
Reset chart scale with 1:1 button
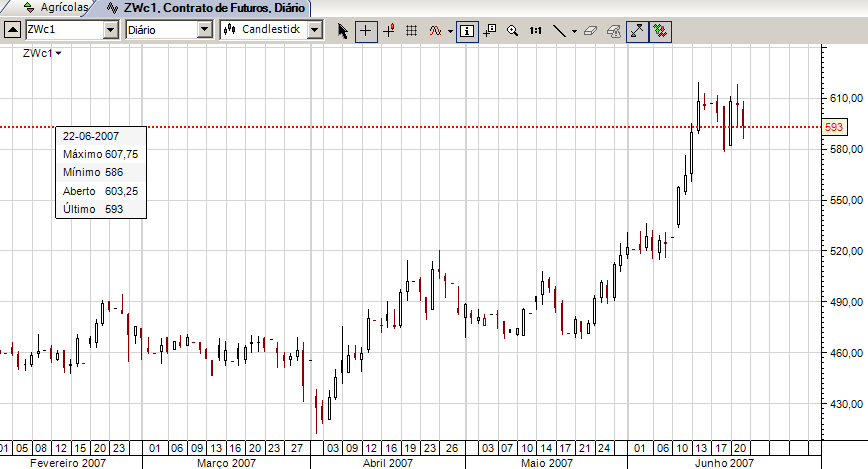tap(535, 30)
